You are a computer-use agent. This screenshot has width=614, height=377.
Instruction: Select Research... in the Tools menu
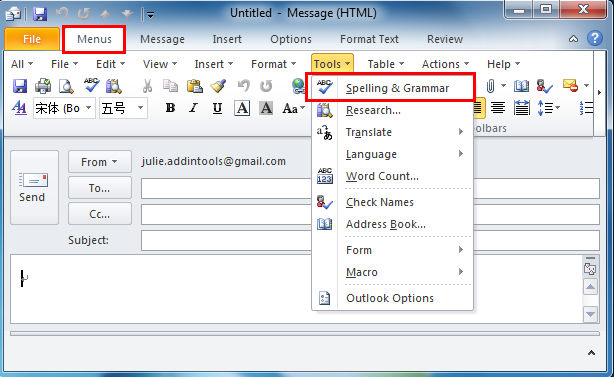[x=392, y=110]
